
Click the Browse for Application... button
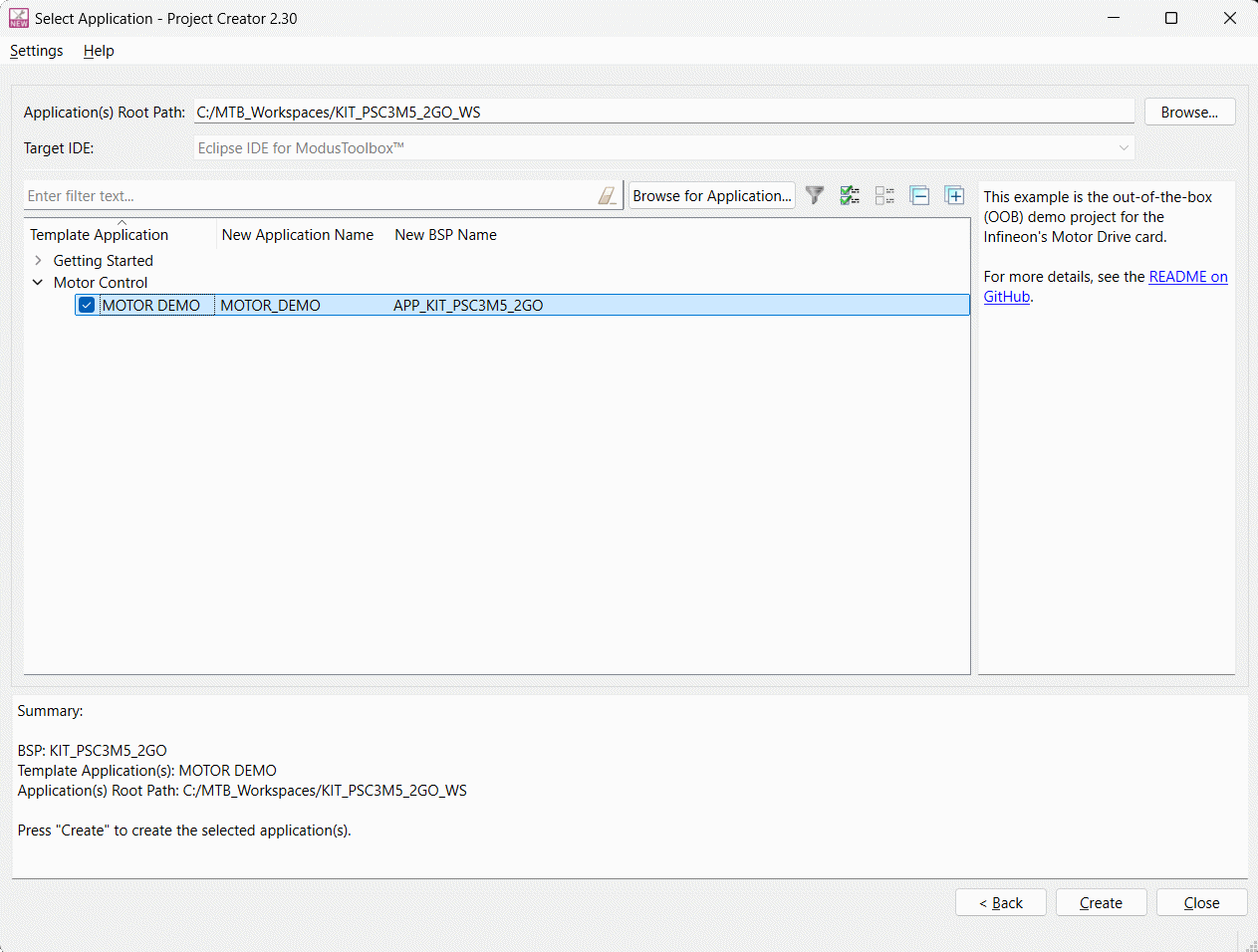711,196
